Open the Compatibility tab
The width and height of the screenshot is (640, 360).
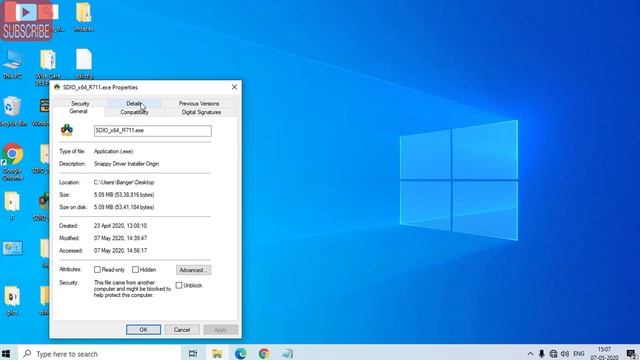tap(134, 112)
